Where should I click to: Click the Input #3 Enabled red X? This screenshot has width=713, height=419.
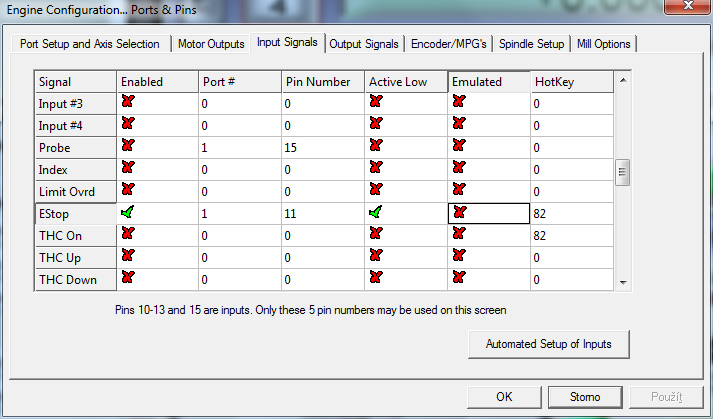click(127, 102)
